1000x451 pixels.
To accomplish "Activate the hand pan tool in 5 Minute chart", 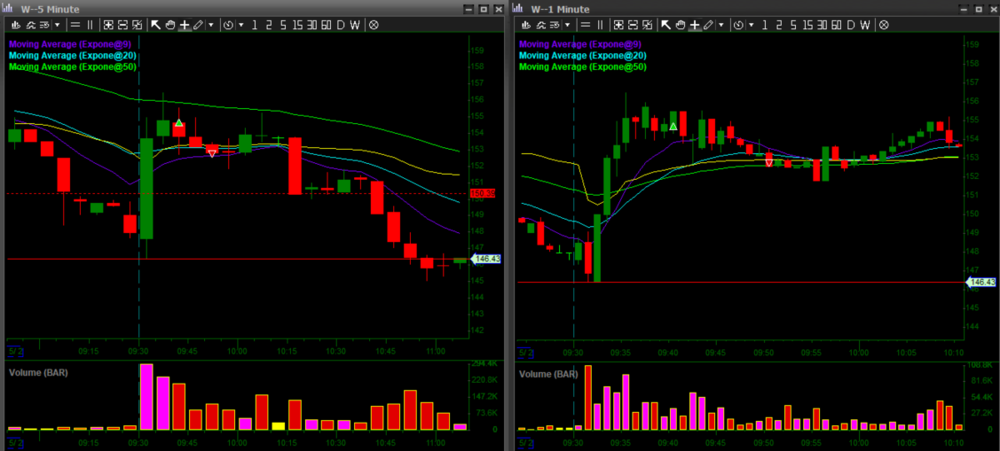I will tap(171, 23).
